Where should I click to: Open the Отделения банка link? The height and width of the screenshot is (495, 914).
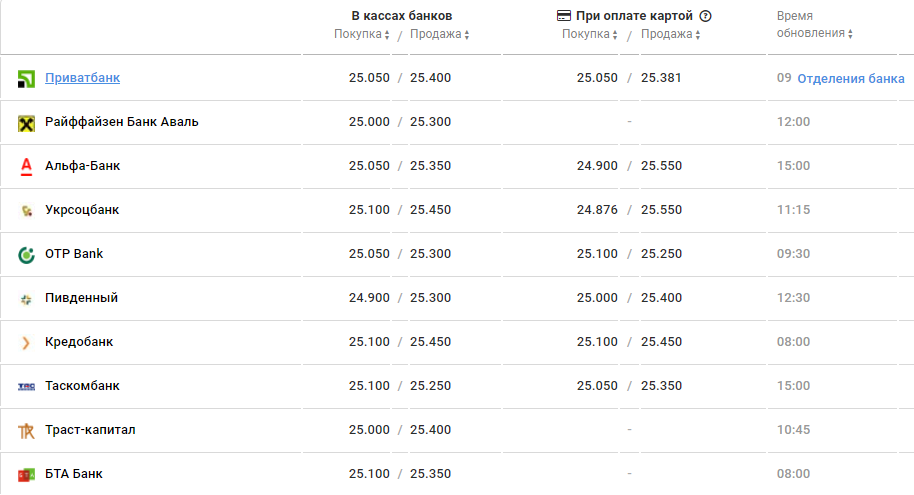(850, 78)
